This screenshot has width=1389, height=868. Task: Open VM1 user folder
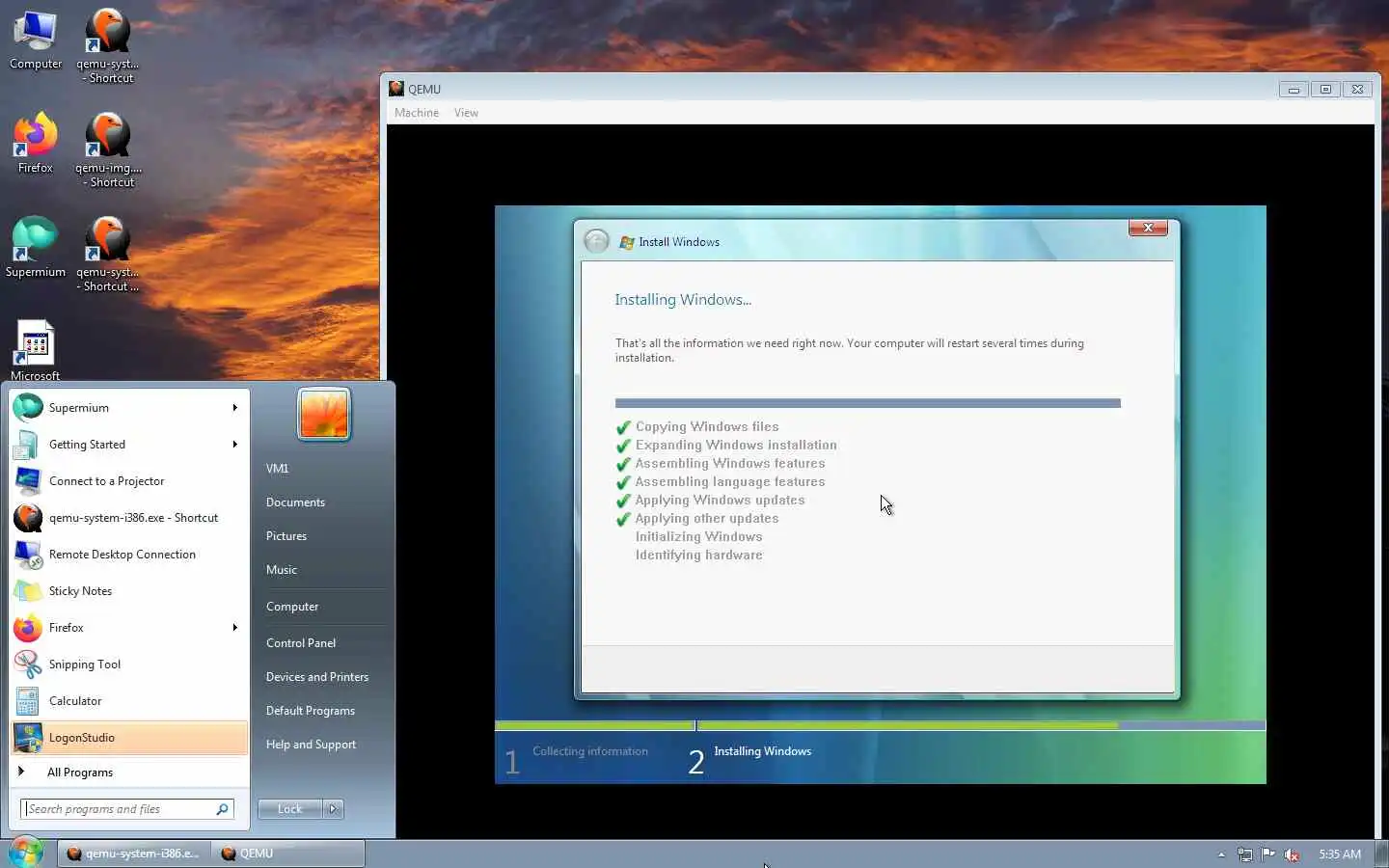(277, 469)
